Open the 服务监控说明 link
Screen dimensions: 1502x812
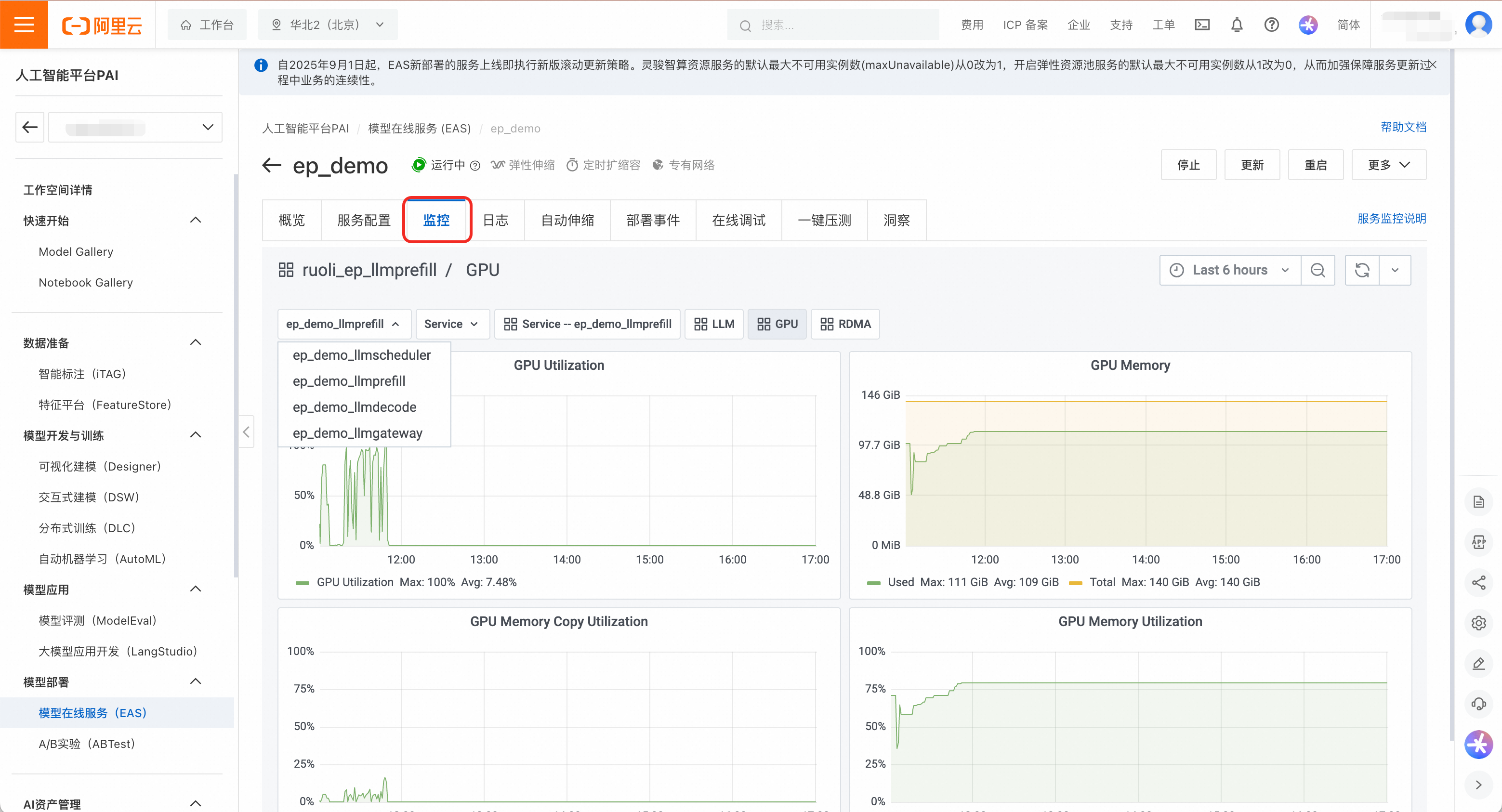coord(1391,219)
